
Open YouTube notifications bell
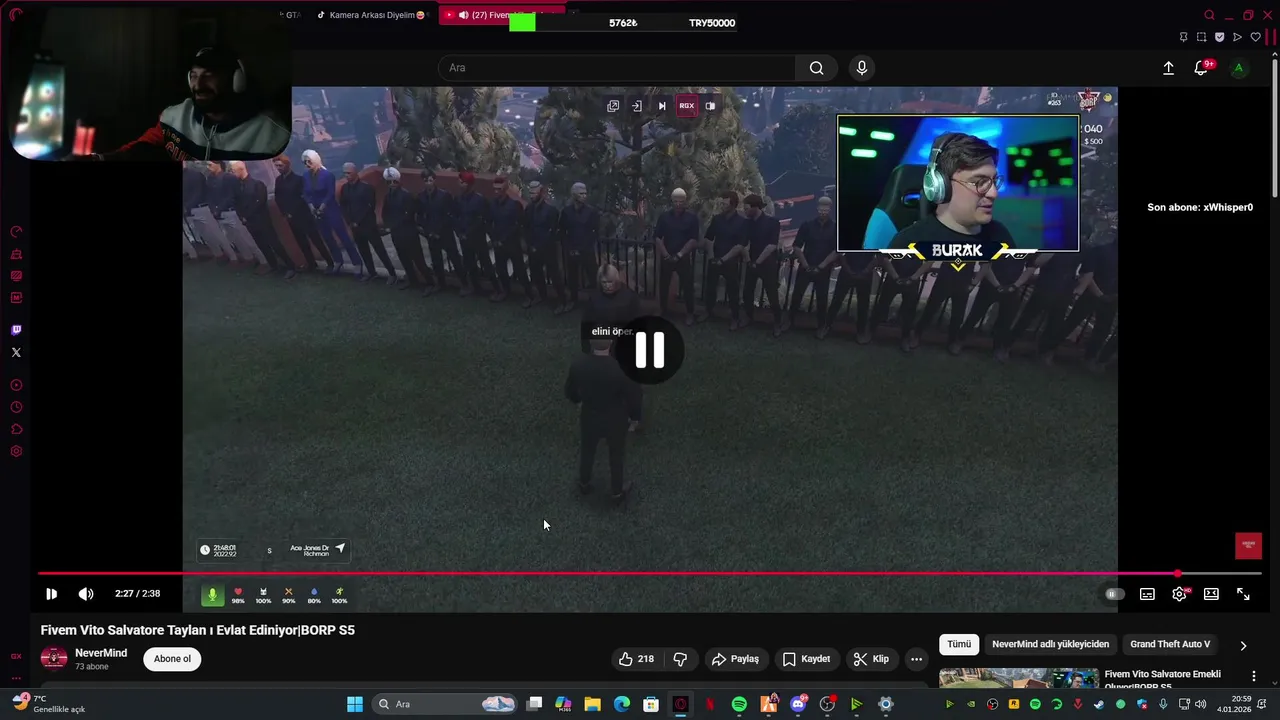pos(1201,68)
